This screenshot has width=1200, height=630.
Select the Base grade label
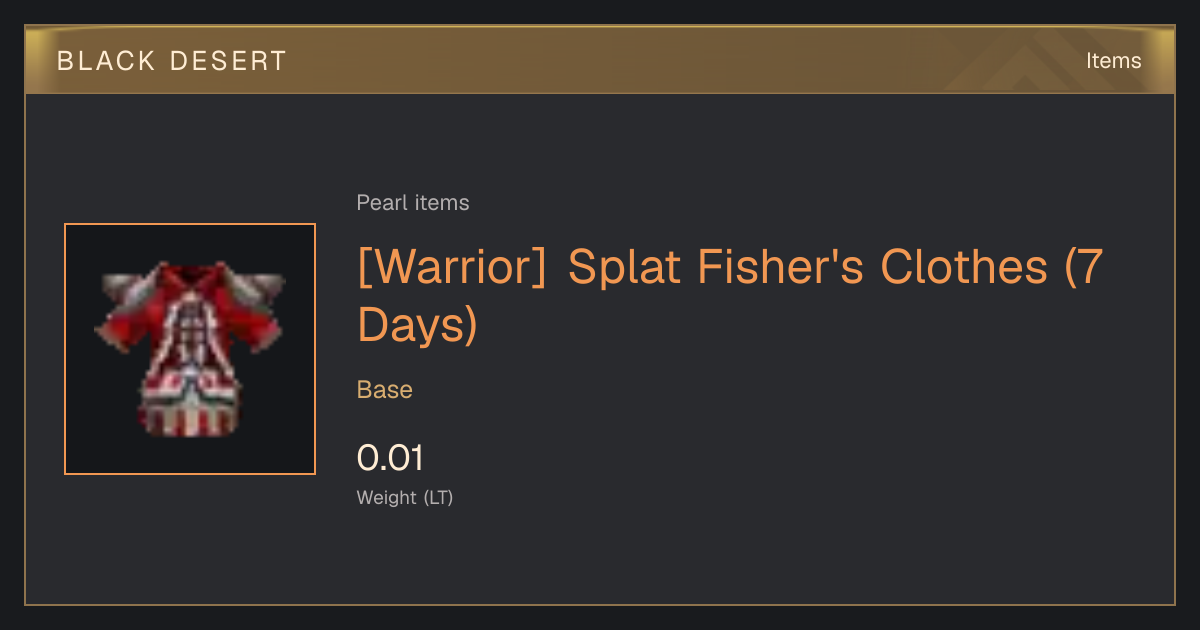pyautogui.click(x=385, y=390)
